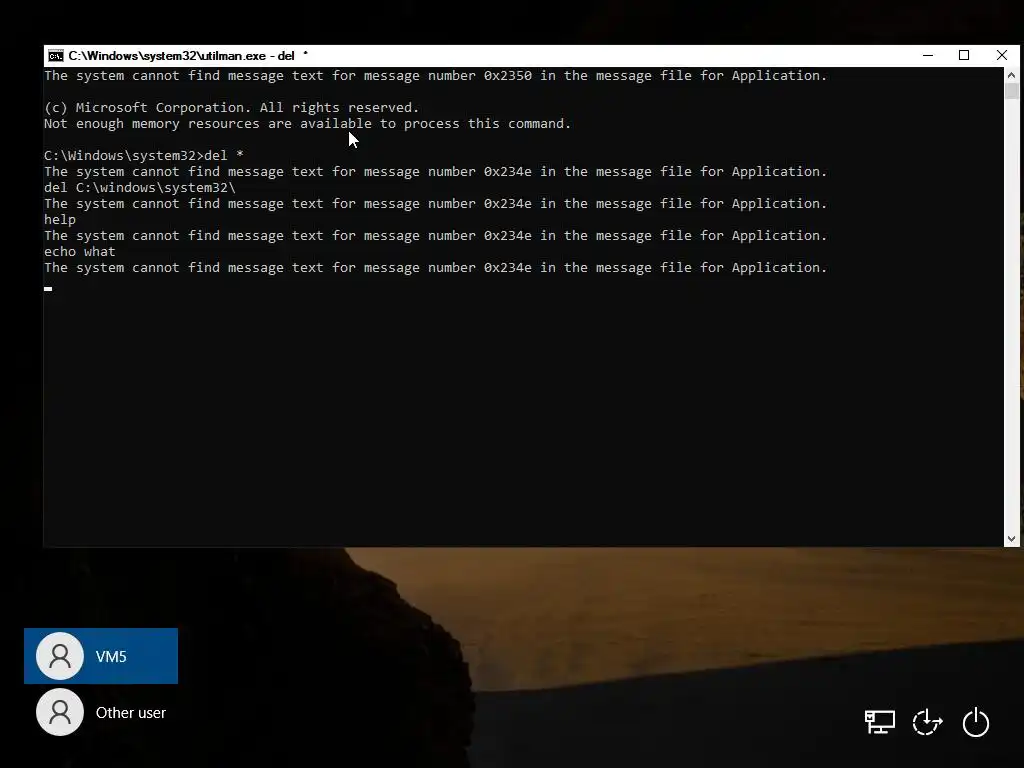The image size is (1024, 768).
Task: Click the cmd icon in the title bar
Action: (x=56, y=56)
